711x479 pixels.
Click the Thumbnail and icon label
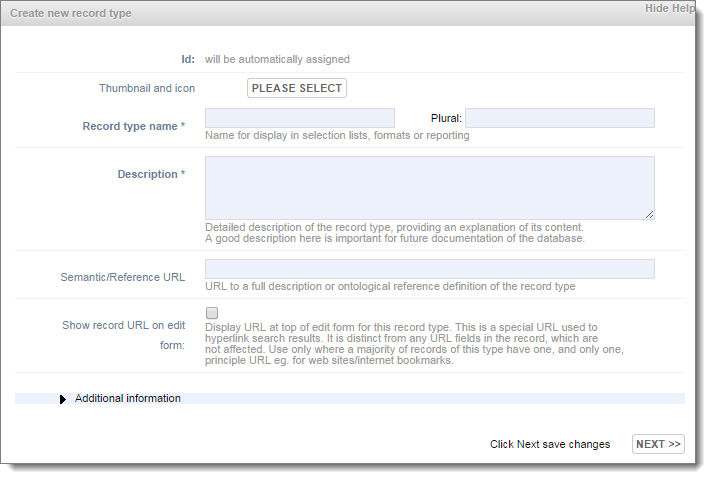147,88
